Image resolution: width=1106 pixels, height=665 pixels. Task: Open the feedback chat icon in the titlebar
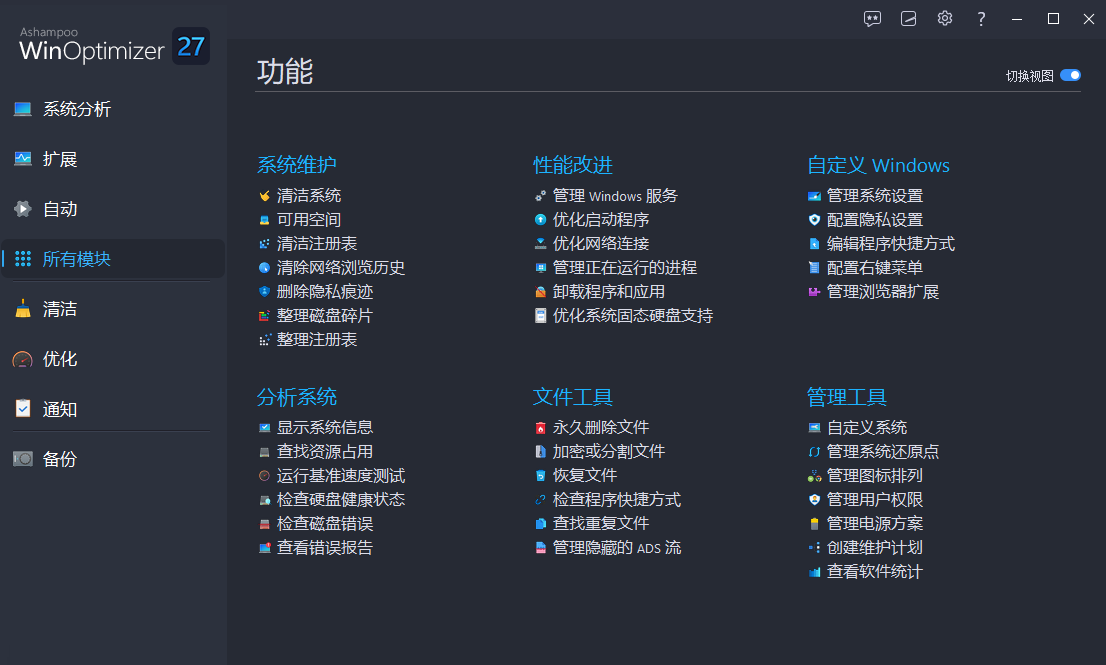(872, 19)
